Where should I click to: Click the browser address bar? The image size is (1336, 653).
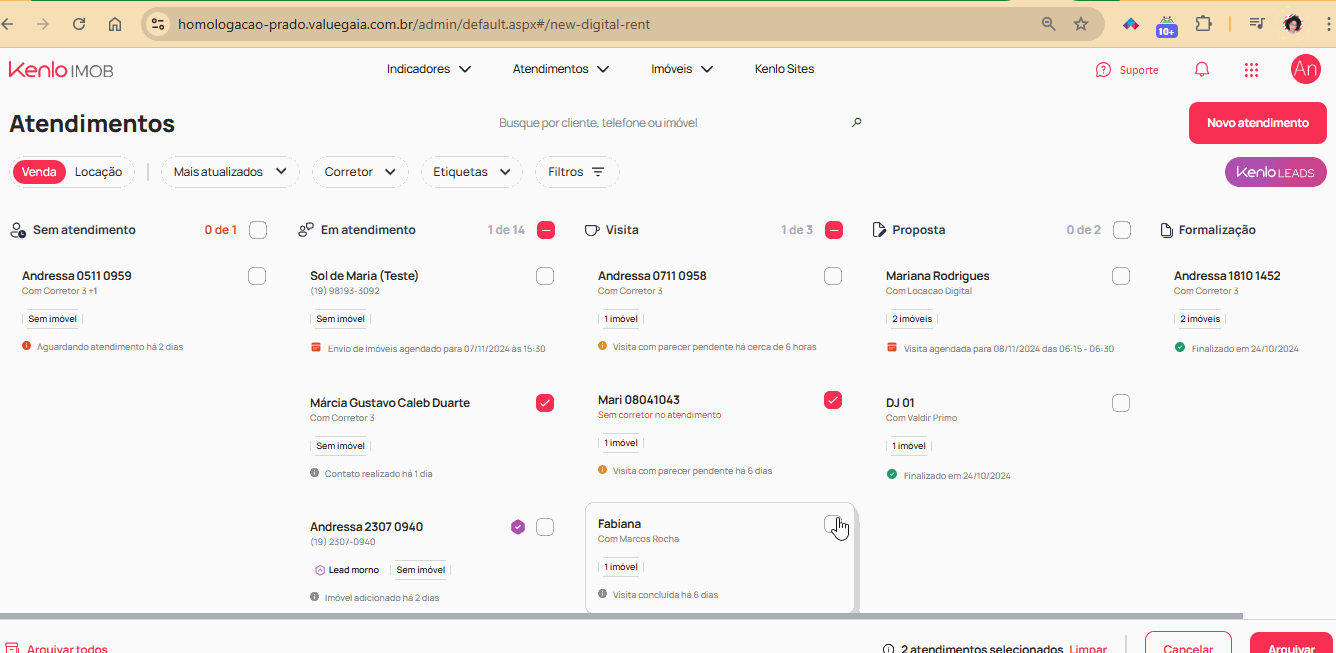600,23
